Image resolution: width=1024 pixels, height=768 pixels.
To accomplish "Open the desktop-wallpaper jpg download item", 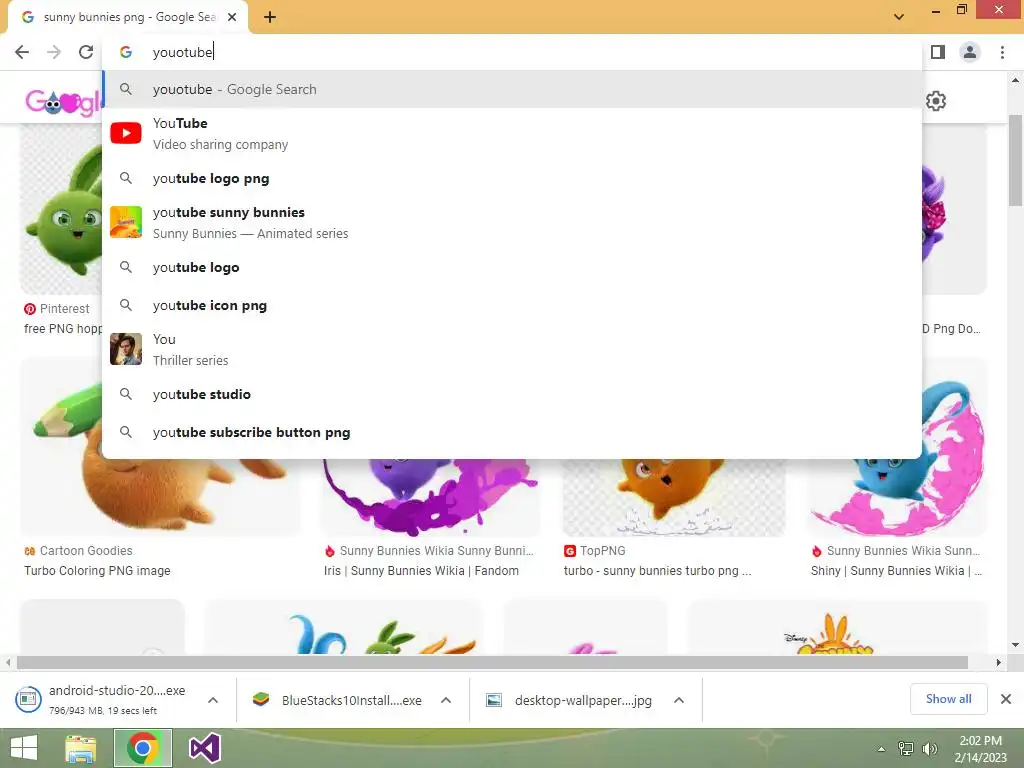I will click(x=570, y=700).
